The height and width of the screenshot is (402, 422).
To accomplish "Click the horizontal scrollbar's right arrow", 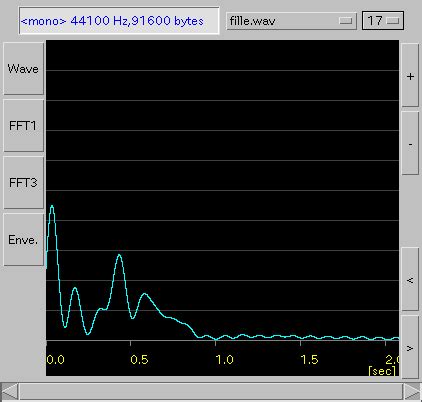I will (413, 391).
